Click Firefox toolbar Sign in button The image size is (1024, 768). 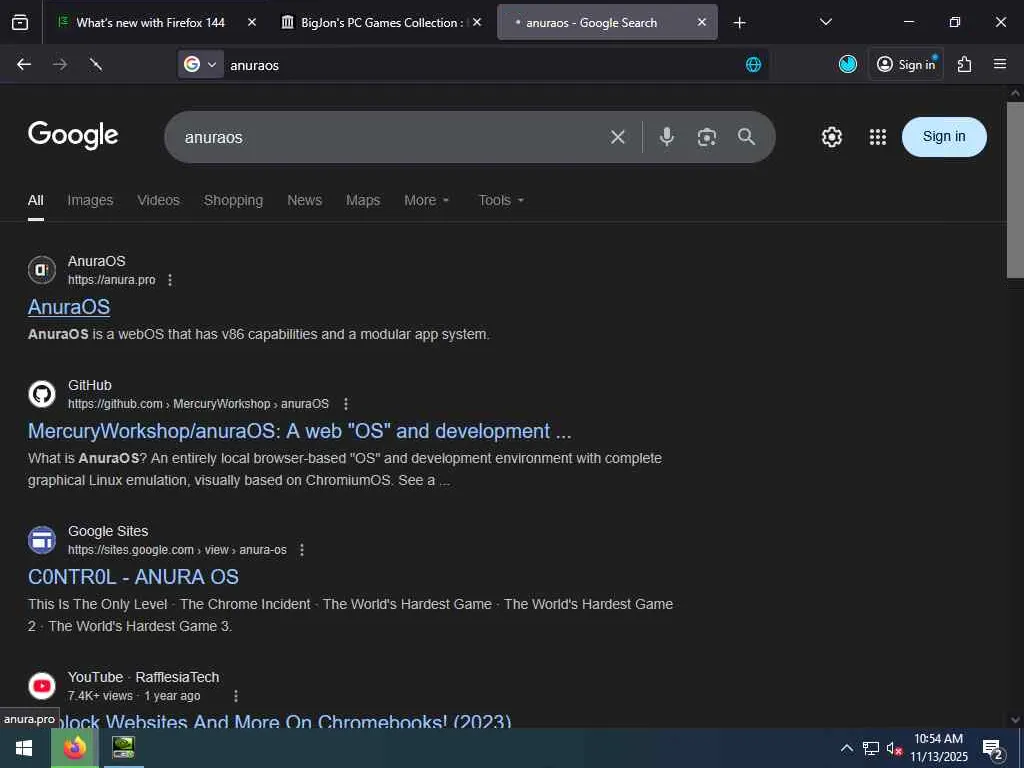[x=906, y=64]
